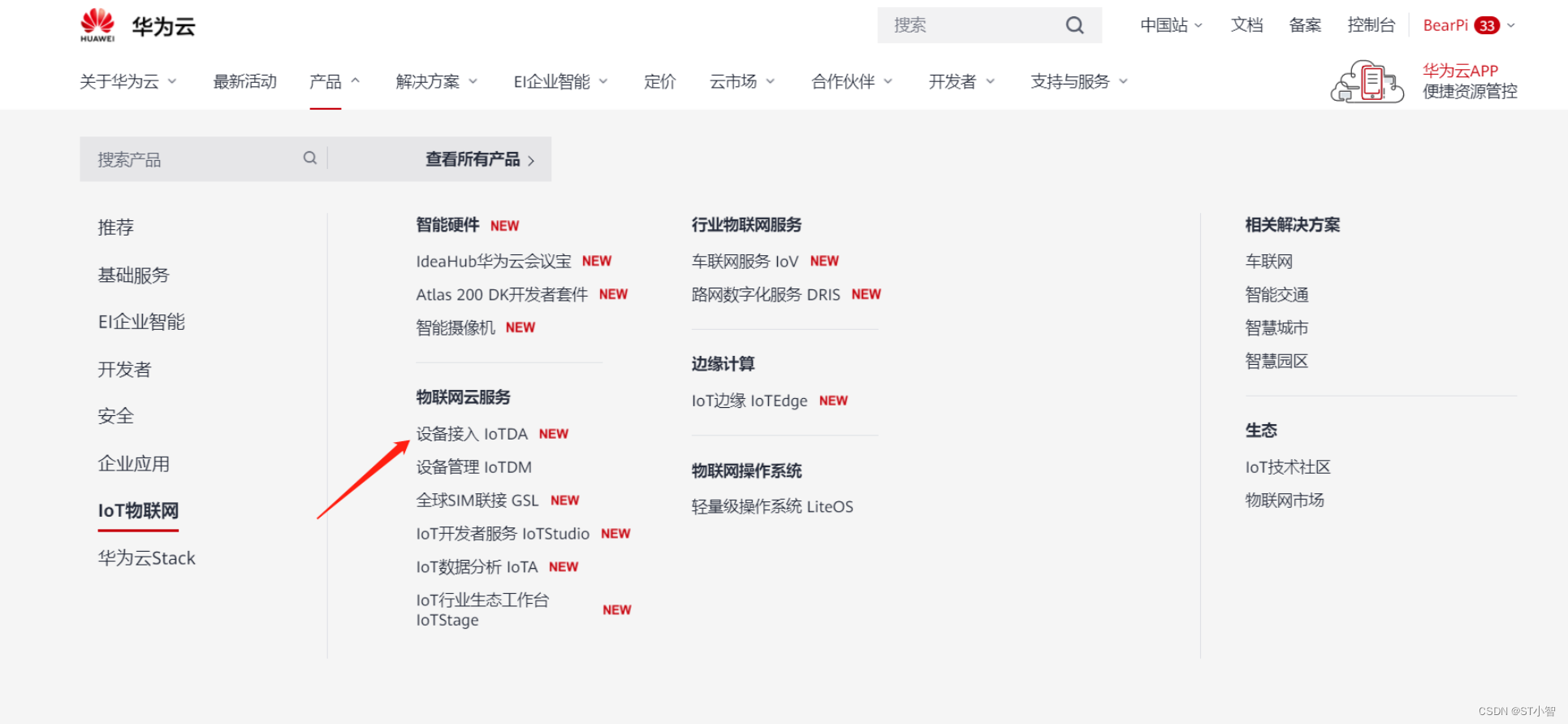Screen dimensions: 1568x724
Task: Open IoT开发者服务 IoTStudio
Action: (x=503, y=534)
